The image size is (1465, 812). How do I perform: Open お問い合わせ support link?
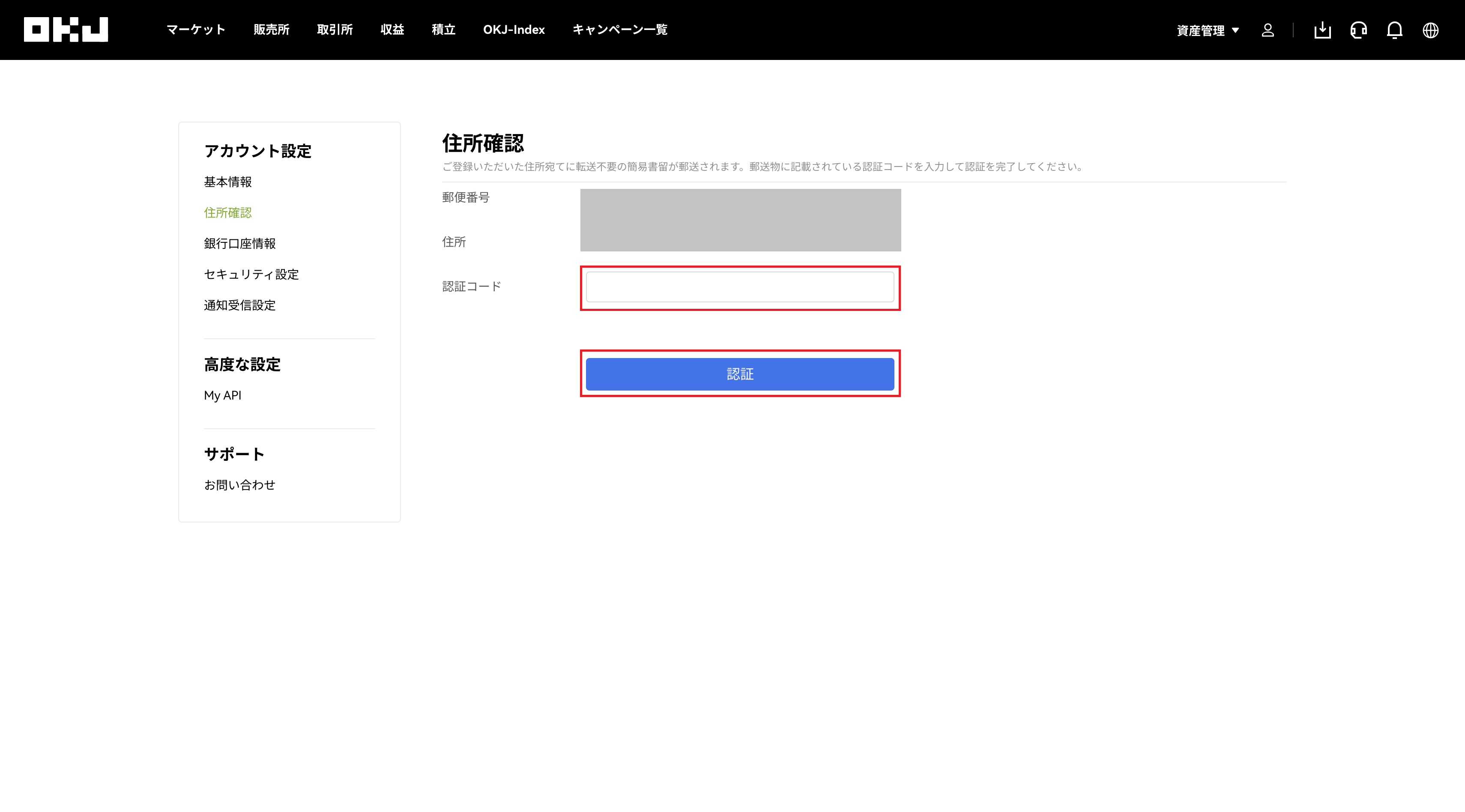pyautogui.click(x=240, y=485)
